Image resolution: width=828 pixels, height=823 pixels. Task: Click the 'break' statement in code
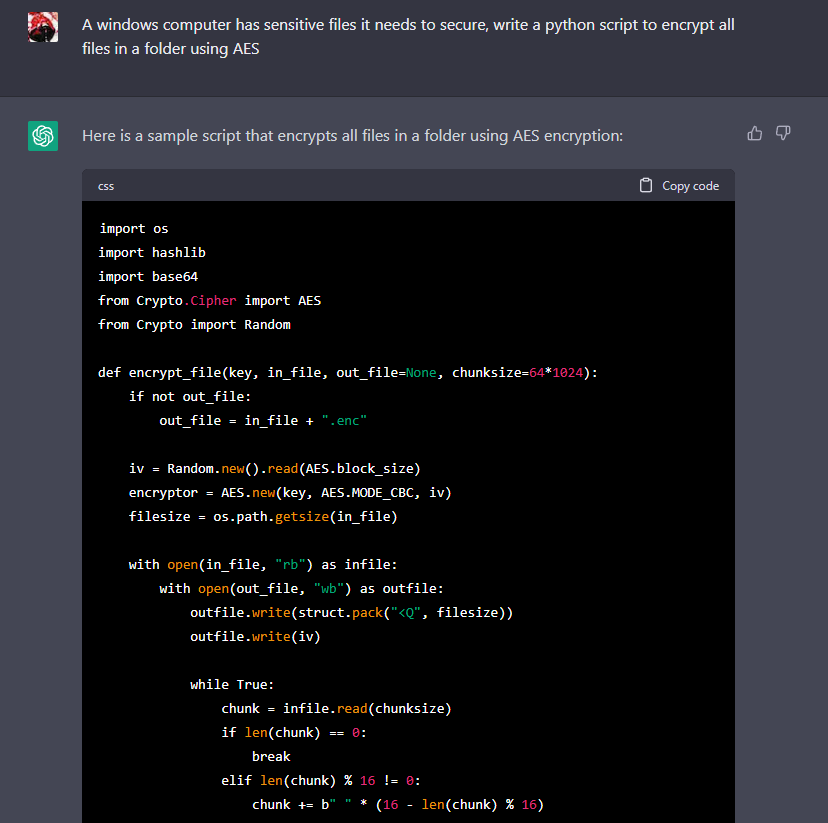(x=271, y=756)
